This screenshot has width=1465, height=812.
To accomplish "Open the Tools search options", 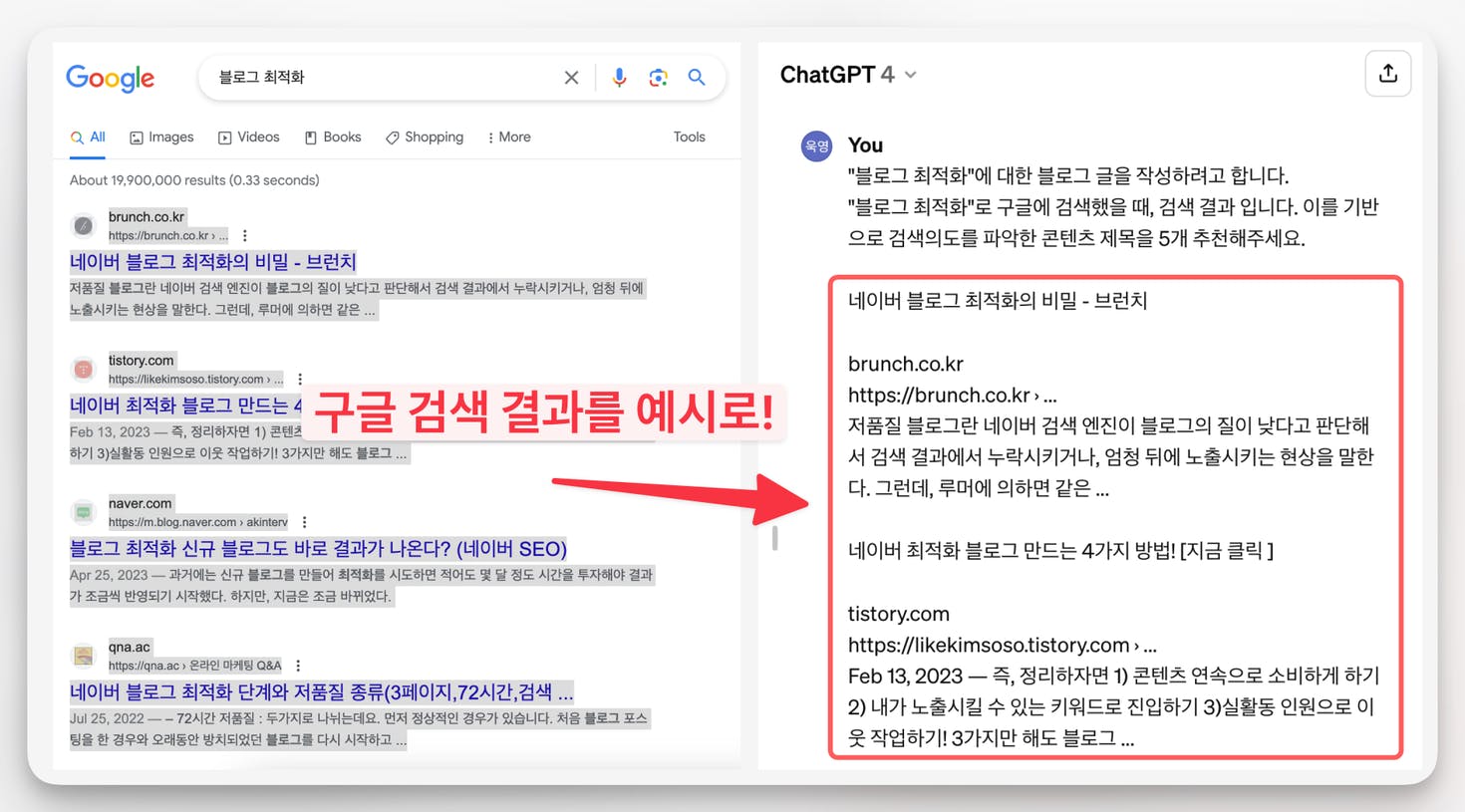I will pyautogui.click(x=689, y=137).
